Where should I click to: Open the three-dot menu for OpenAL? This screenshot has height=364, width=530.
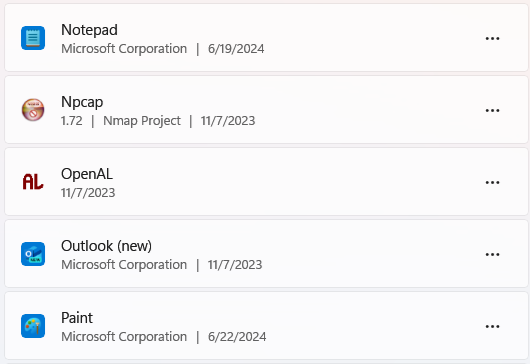pos(492,182)
